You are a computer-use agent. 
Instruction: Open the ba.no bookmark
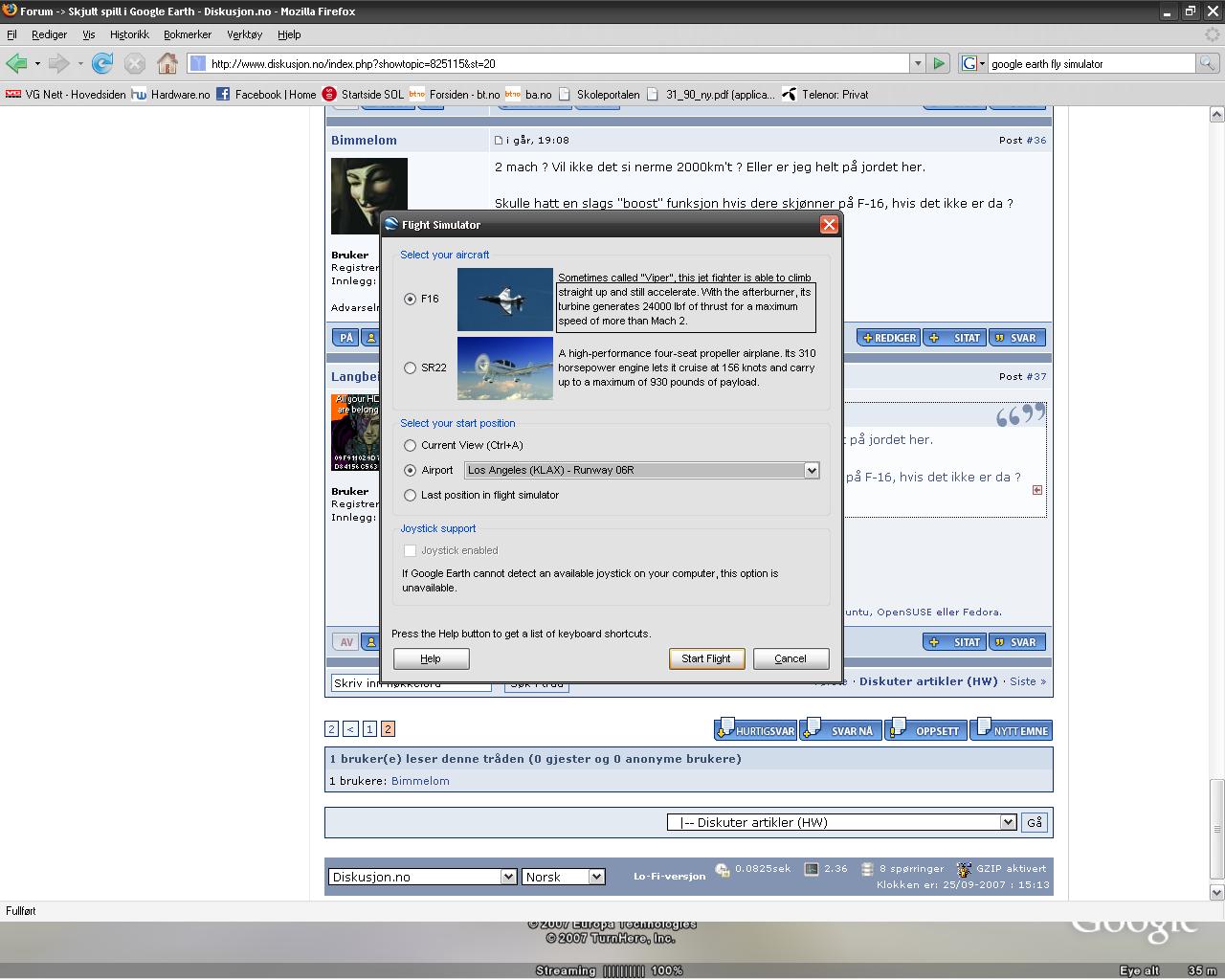pyautogui.click(x=528, y=94)
